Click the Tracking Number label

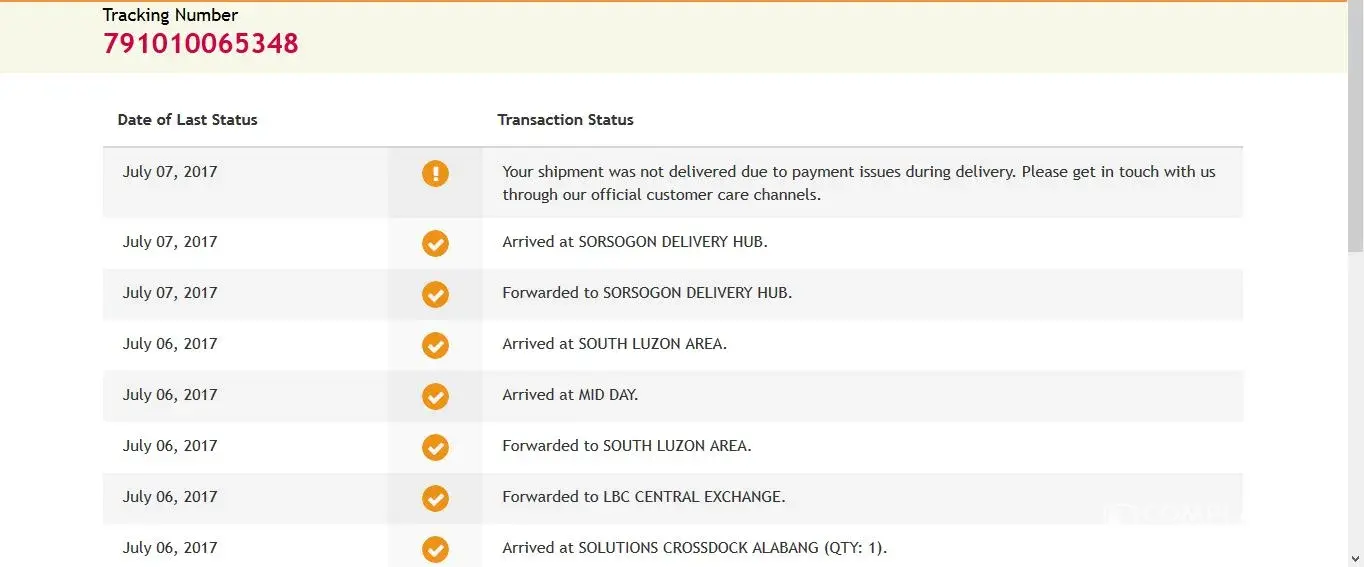[170, 15]
